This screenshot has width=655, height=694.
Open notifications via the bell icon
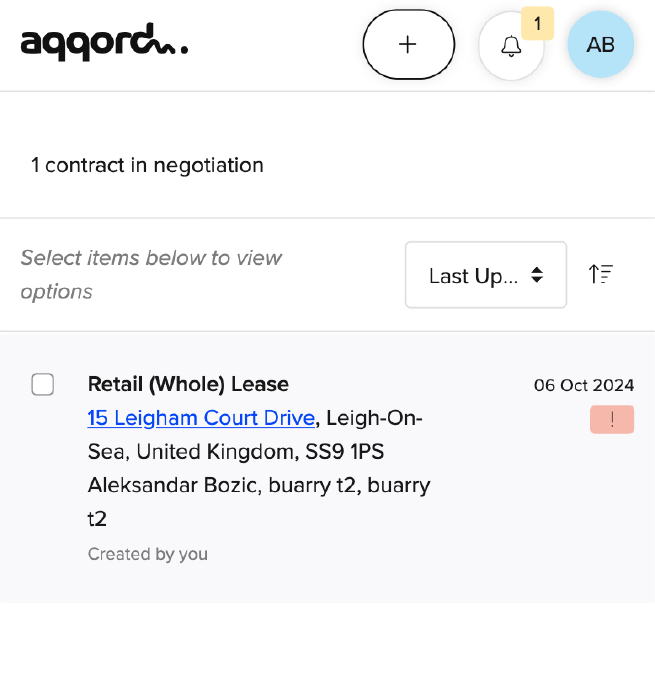511,46
